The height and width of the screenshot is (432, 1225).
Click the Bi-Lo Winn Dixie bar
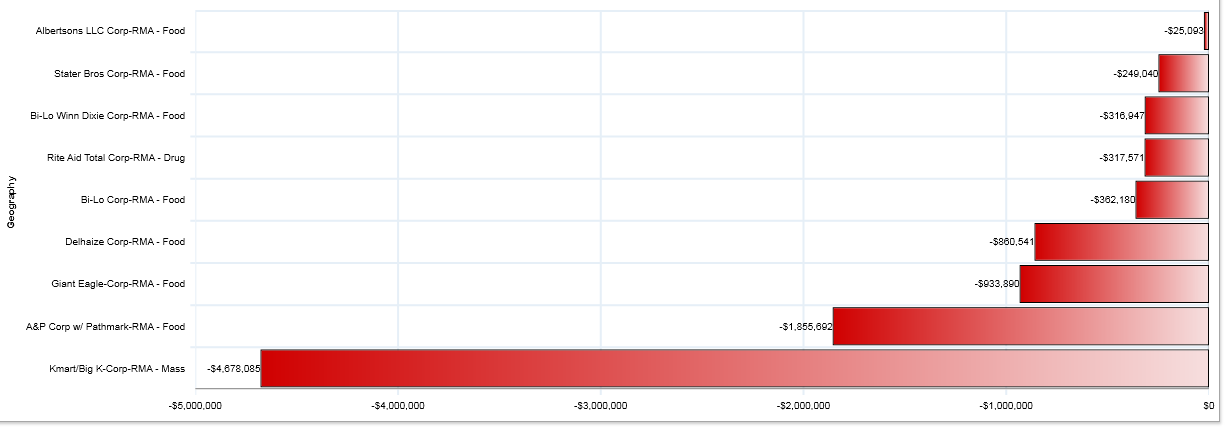point(1176,116)
